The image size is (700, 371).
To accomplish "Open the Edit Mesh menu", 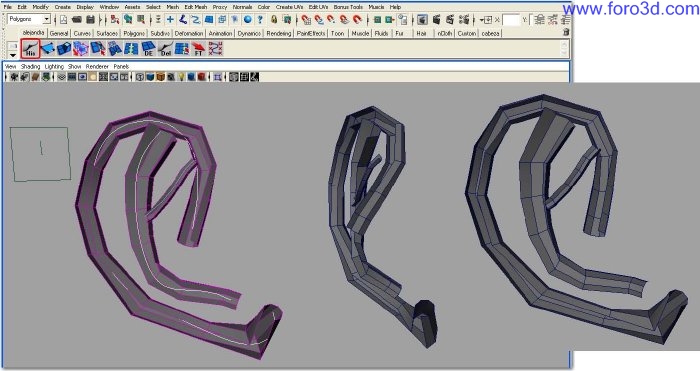I will coord(196,7).
